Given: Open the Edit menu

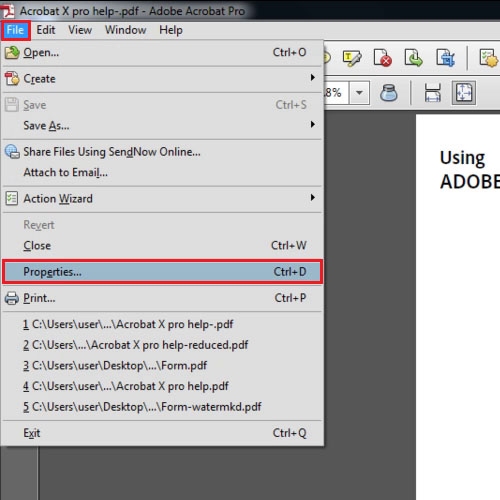Looking at the screenshot, I should [x=46, y=30].
